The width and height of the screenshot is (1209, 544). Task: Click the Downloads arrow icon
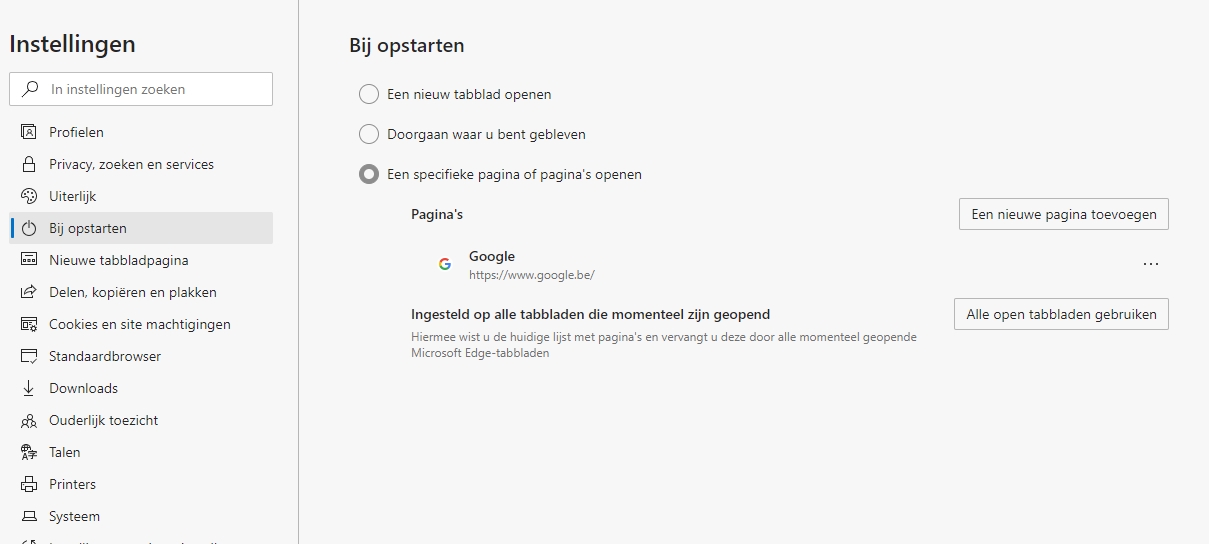(x=29, y=388)
